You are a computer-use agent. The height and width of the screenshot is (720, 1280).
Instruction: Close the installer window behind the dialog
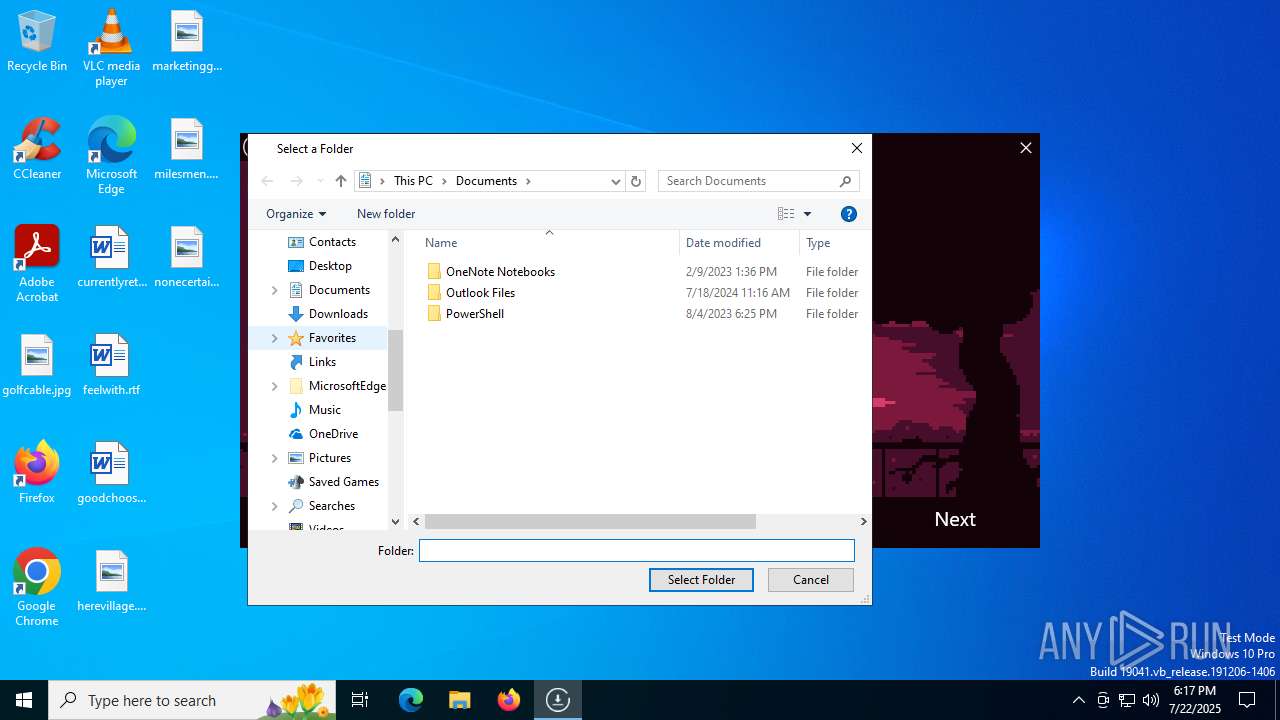[1025, 148]
